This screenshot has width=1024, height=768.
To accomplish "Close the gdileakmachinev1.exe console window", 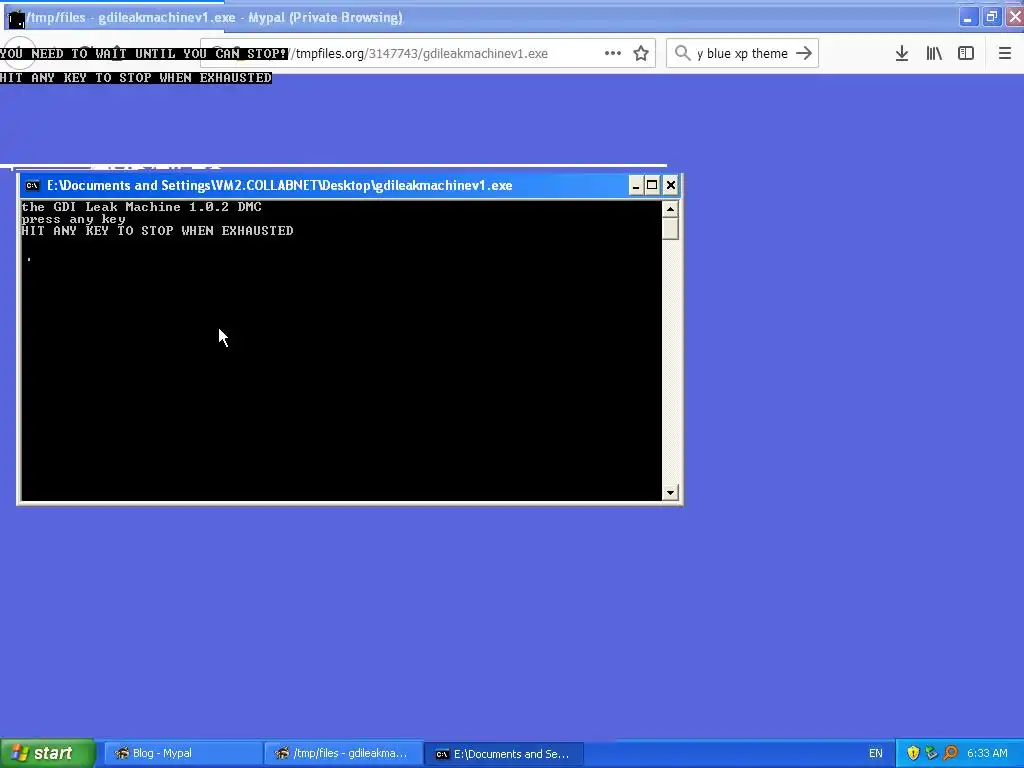I will (x=671, y=185).
